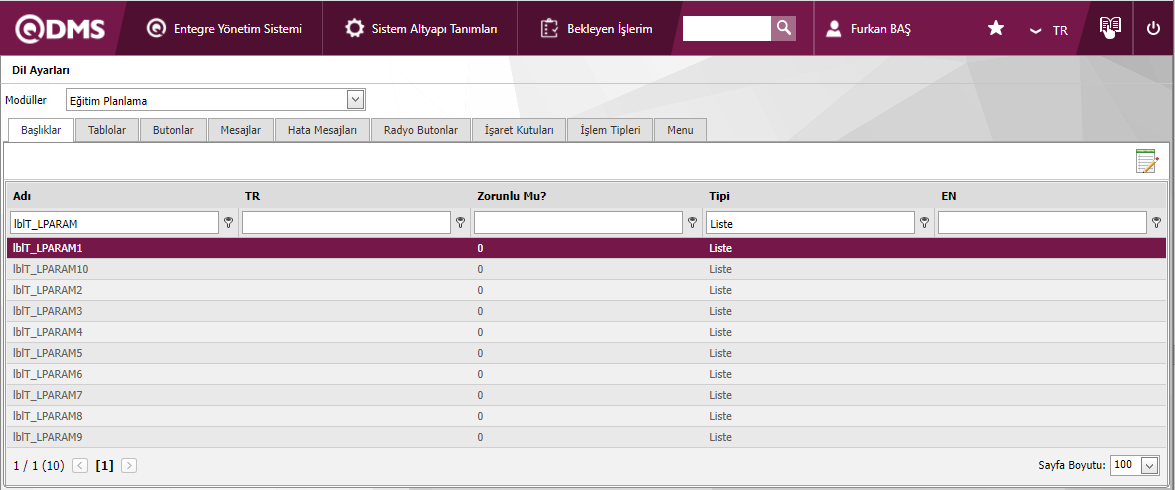Switch to the Tablolar tab
This screenshot has height=490, width=1175.
[107, 130]
